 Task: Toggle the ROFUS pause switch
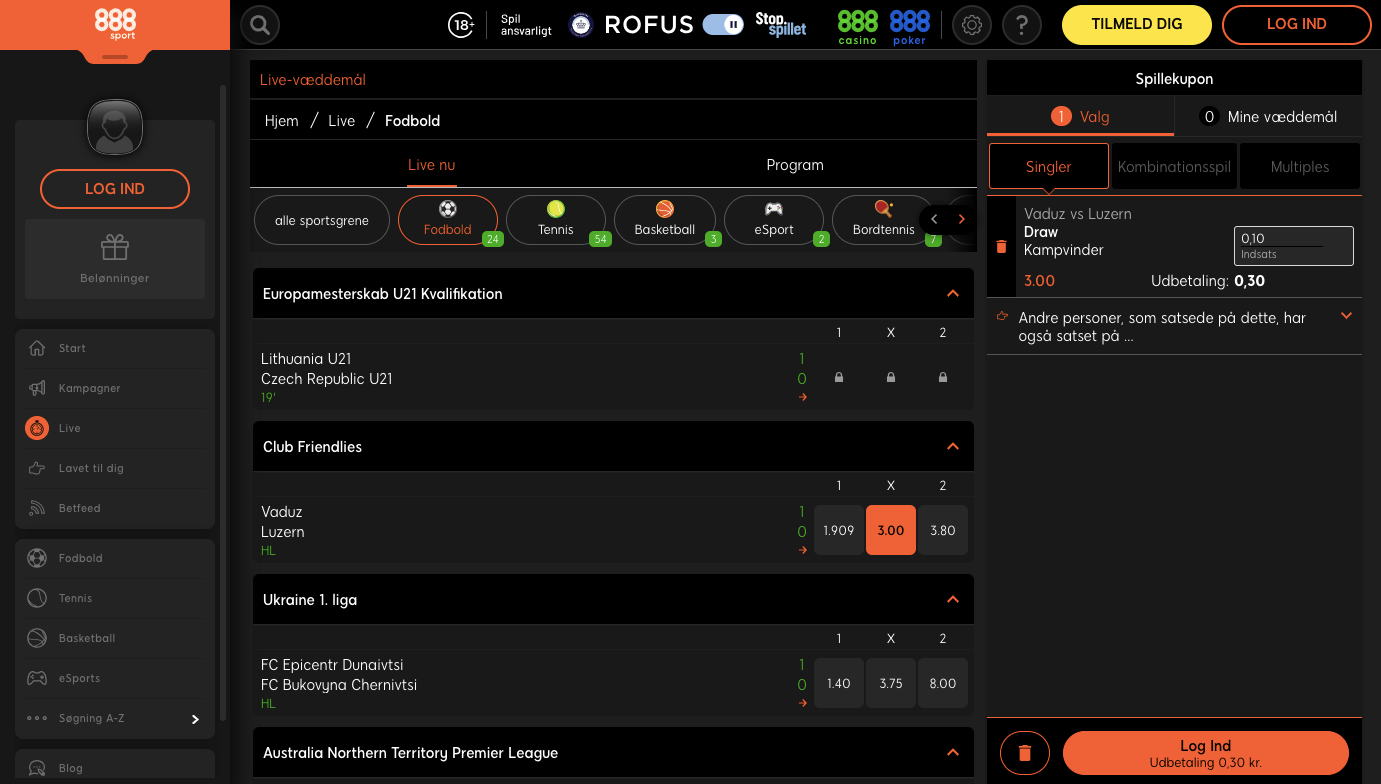coord(723,25)
